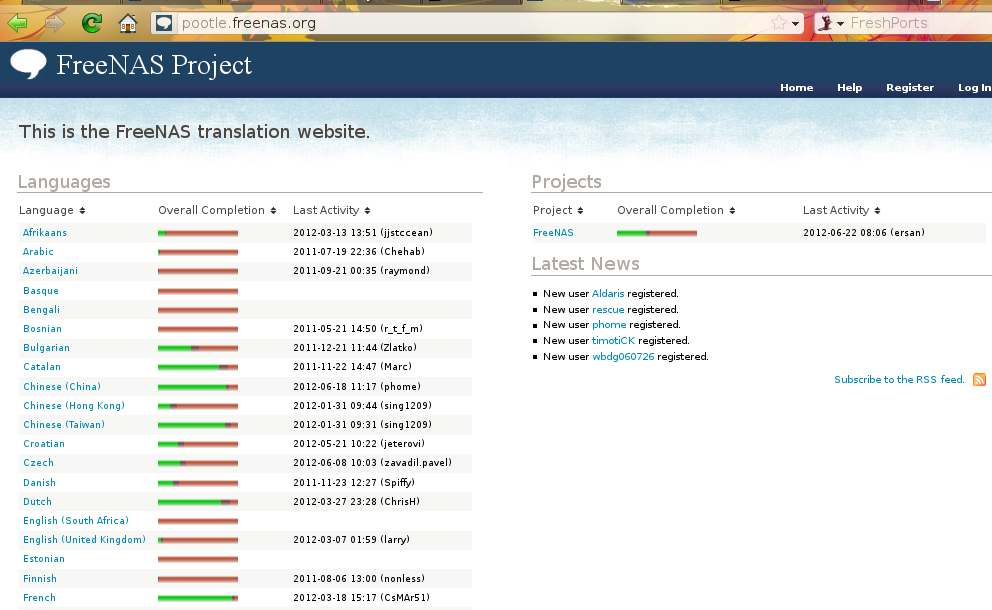This screenshot has width=992, height=610.
Task: Click the FreeNAS project completion bar
Action: coord(657,233)
